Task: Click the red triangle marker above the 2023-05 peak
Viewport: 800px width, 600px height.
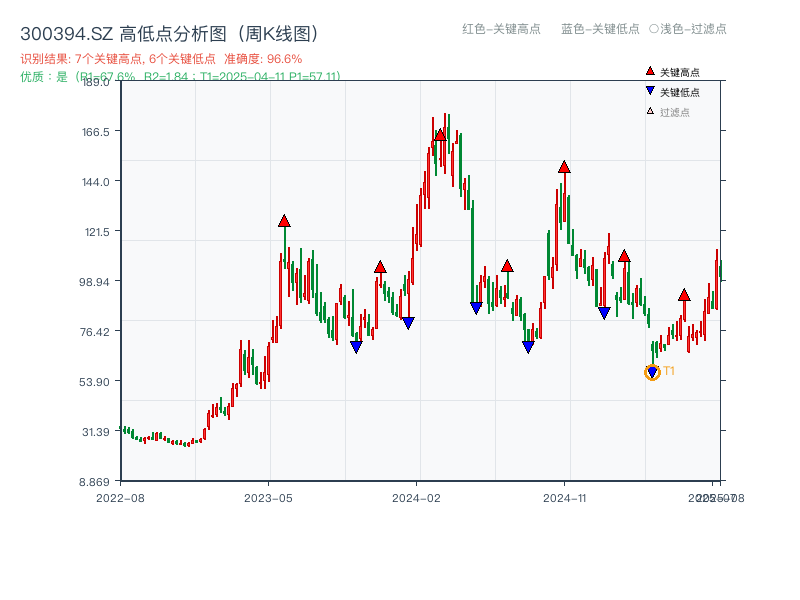Action: 286,220
